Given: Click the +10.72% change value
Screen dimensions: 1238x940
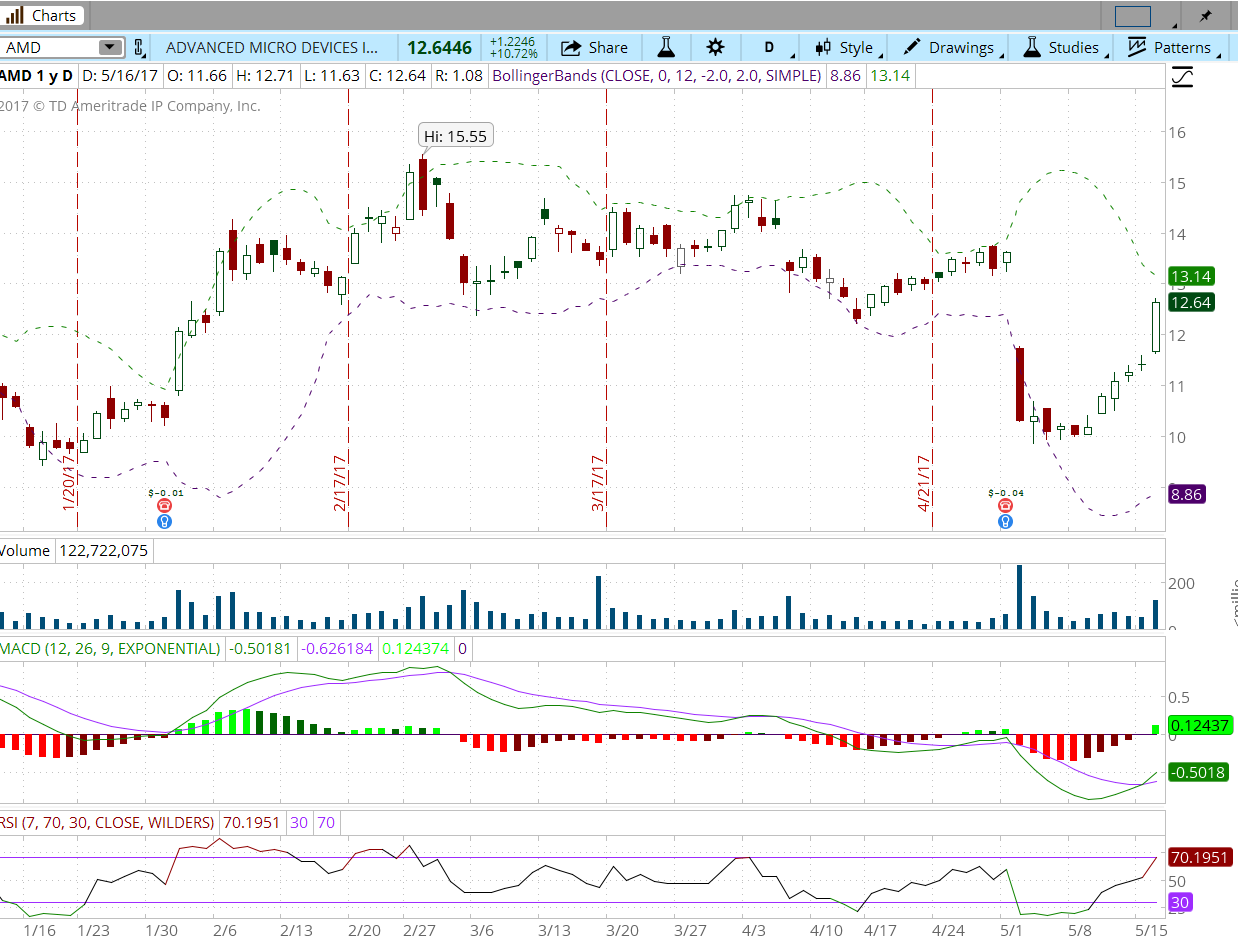Looking at the screenshot, I should [x=513, y=54].
